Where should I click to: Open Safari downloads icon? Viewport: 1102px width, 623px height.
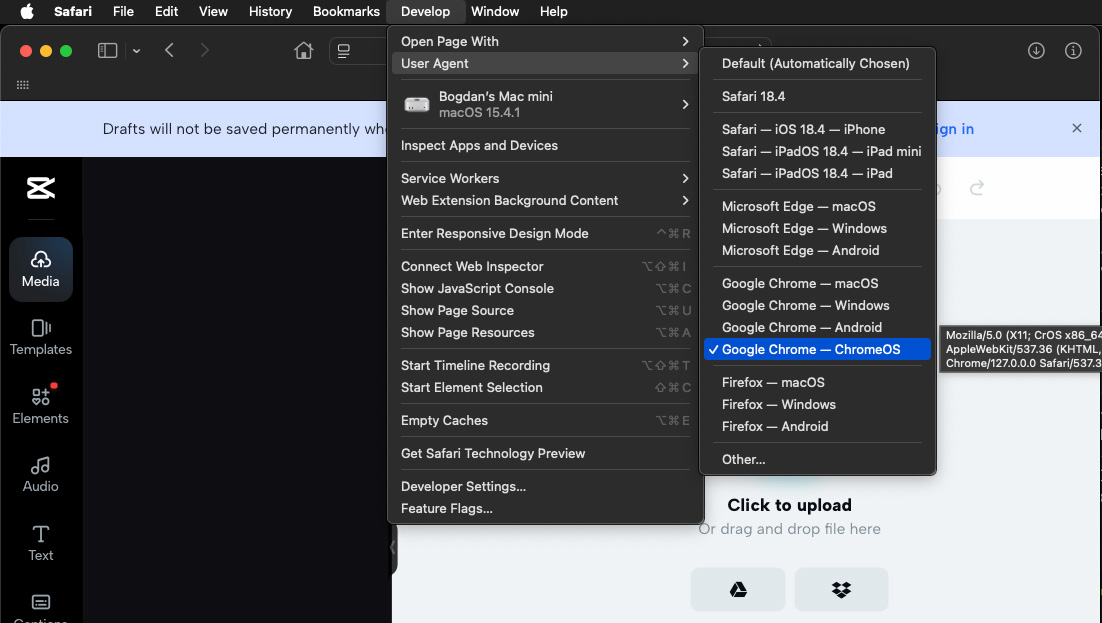point(1036,51)
